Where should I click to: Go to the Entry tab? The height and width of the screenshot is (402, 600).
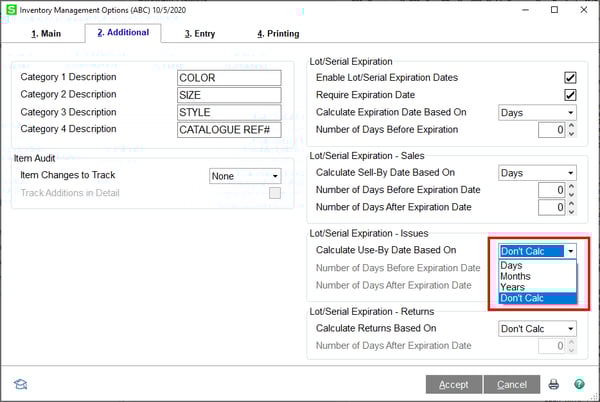click(200, 34)
